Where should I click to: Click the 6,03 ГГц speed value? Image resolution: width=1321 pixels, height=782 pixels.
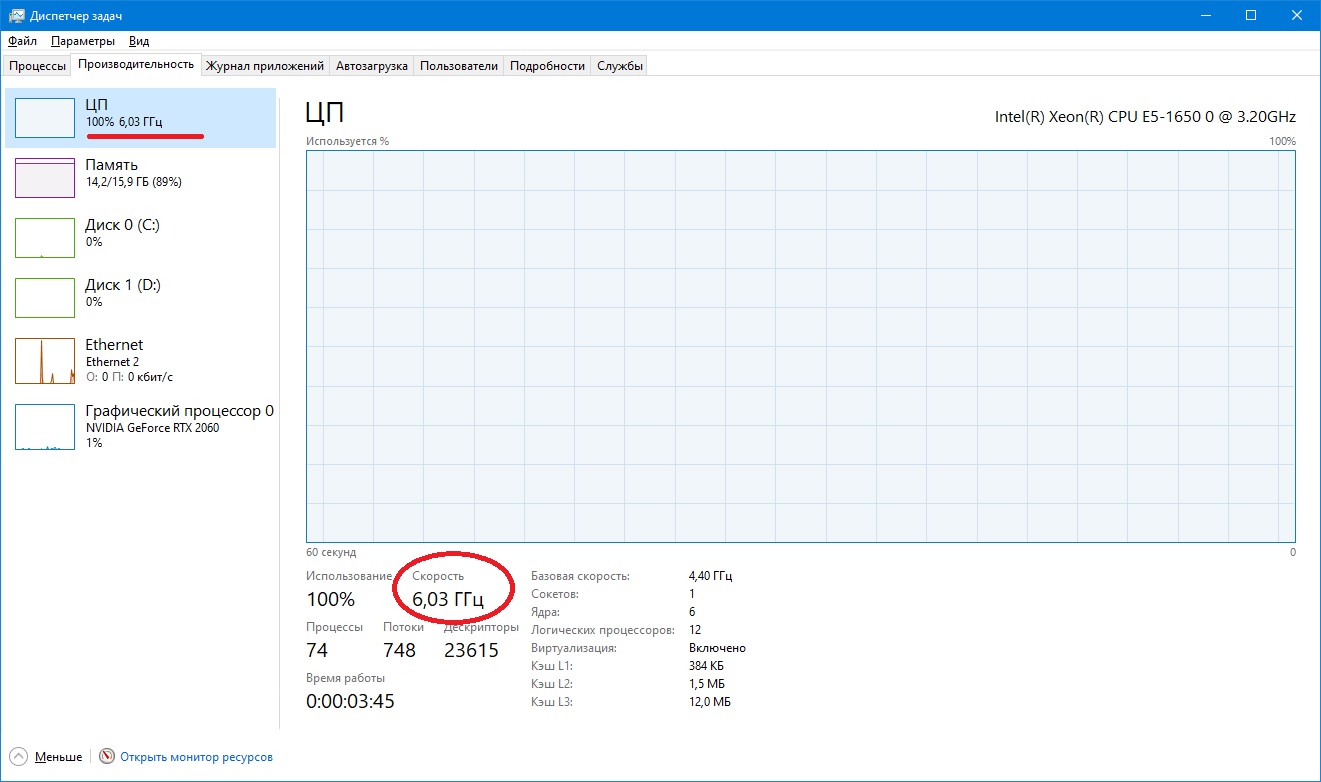(x=448, y=600)
